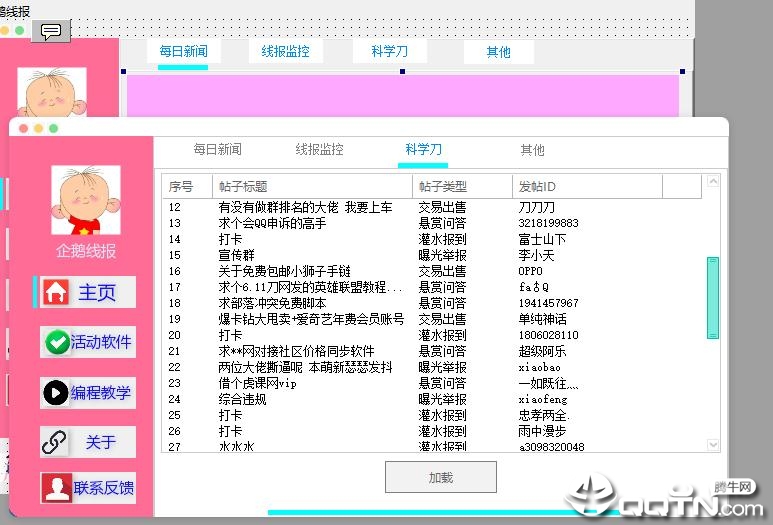
Task: Click the list scrollbar up arrow
Action: pyautogui.click(x=713, y=181)
